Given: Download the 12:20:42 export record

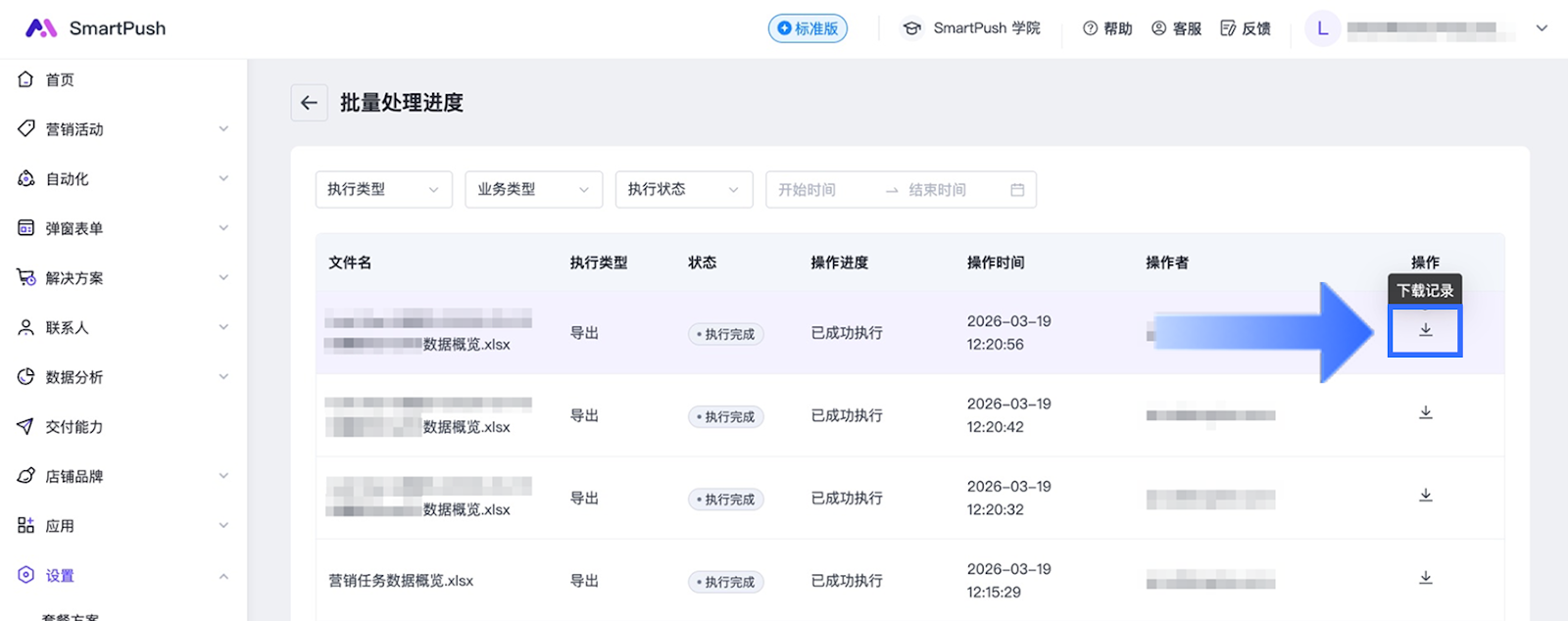Looking at the screenshot, I should pos(1425,412).
